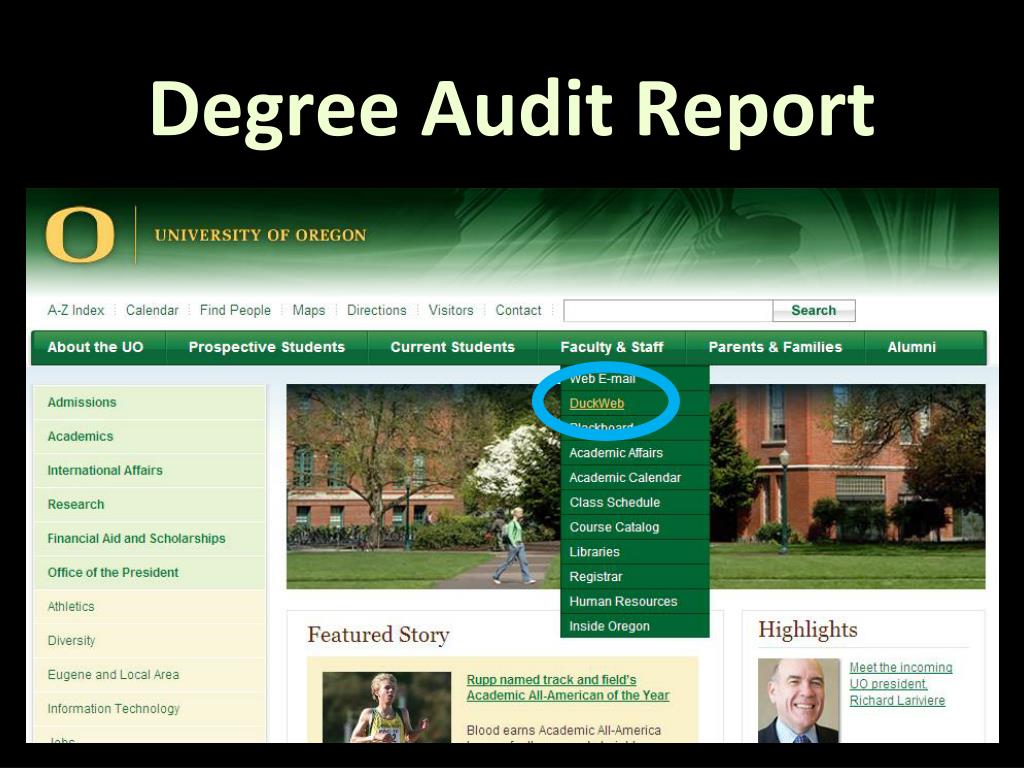
Task: Open the Visitors link
Action: click(451, 310)
